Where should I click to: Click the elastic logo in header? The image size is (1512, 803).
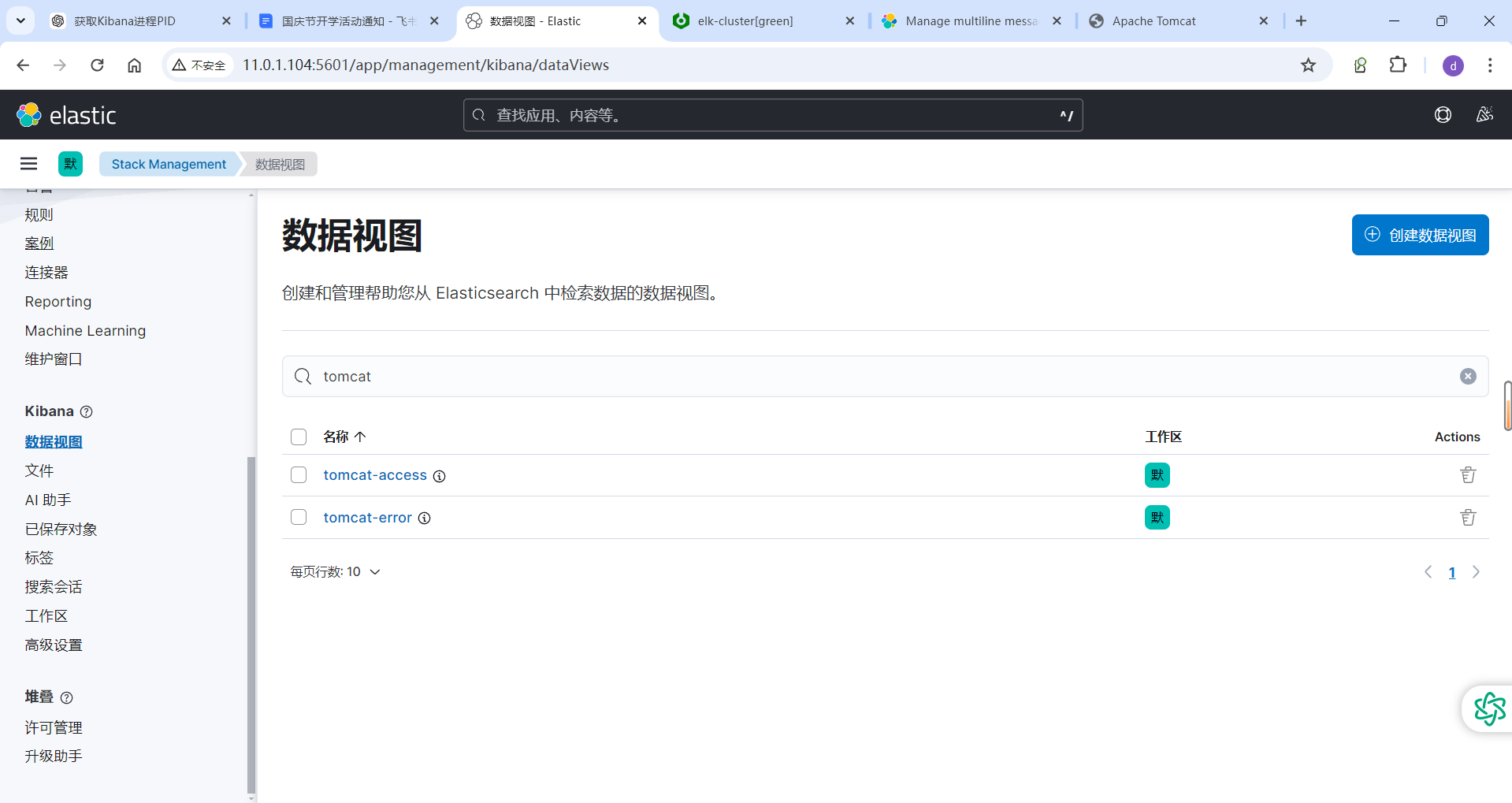point(67,115)
